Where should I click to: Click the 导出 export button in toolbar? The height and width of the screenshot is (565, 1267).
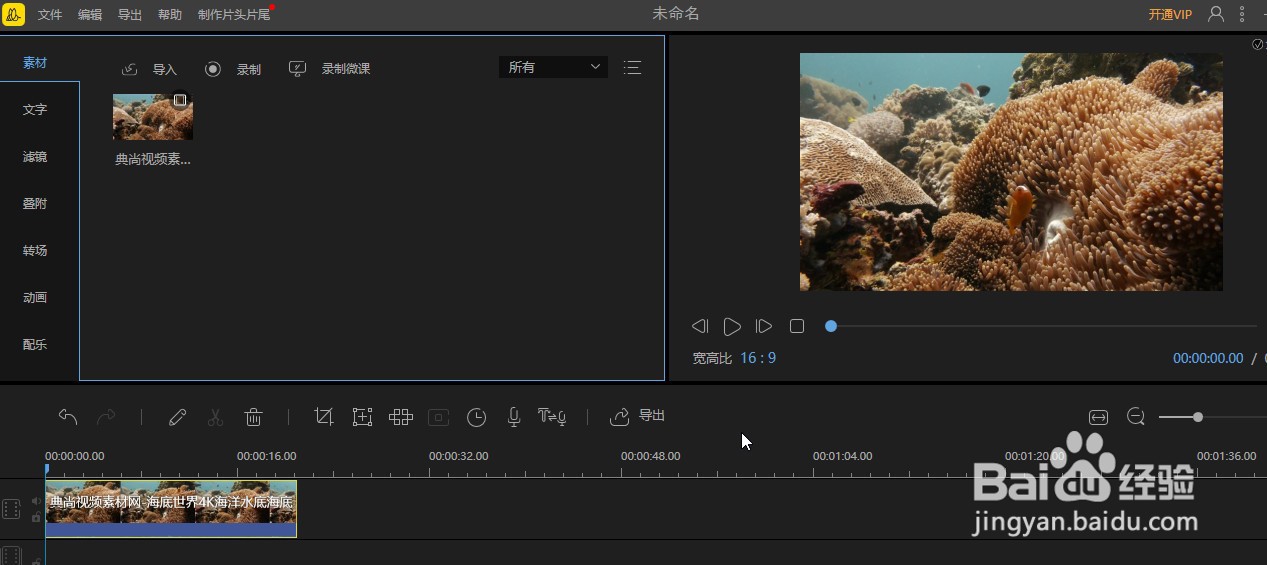pos(637,416)
